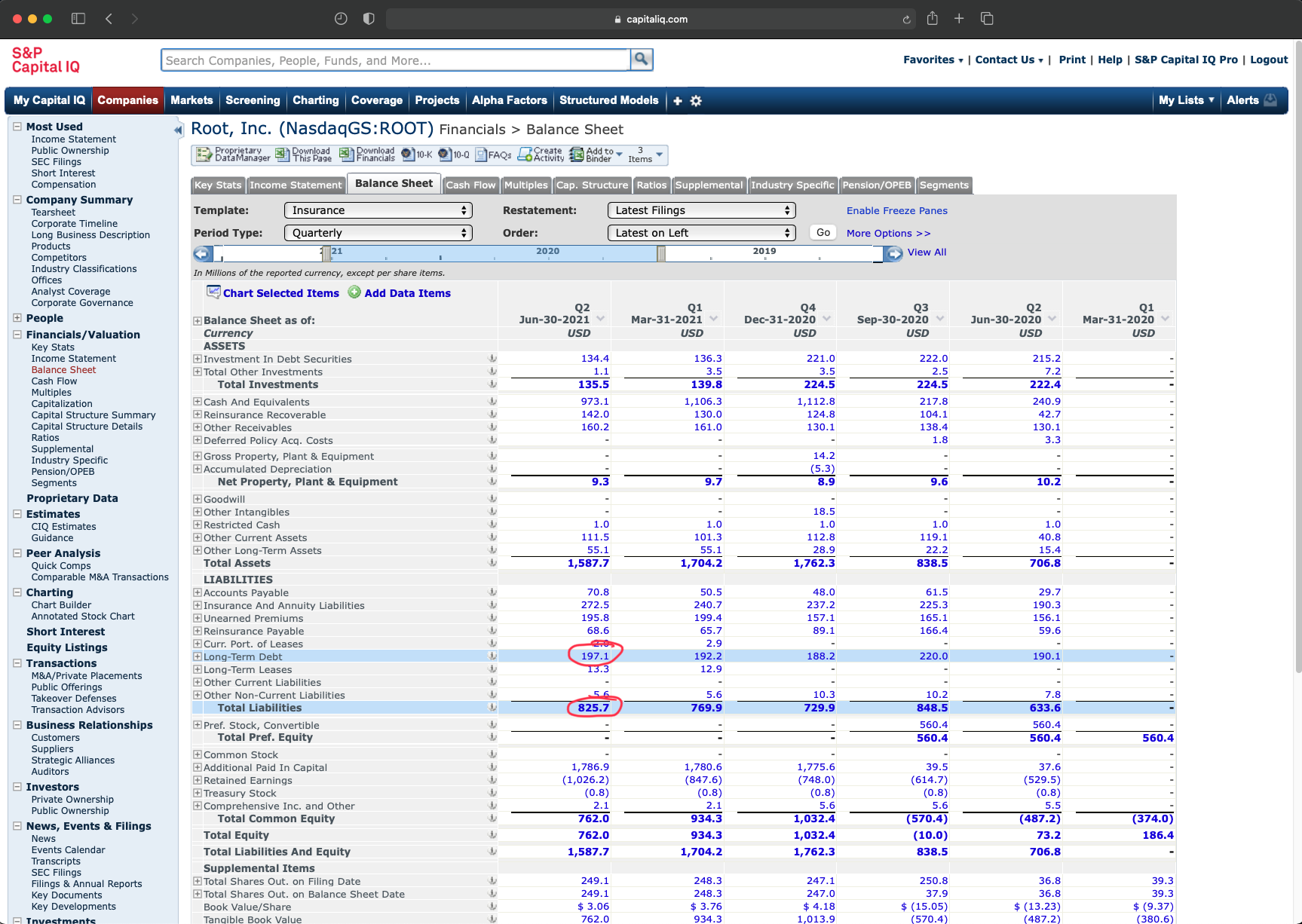1302x924 pixels.
Task: Click the View All link
Action: click(x=927, y=252)
